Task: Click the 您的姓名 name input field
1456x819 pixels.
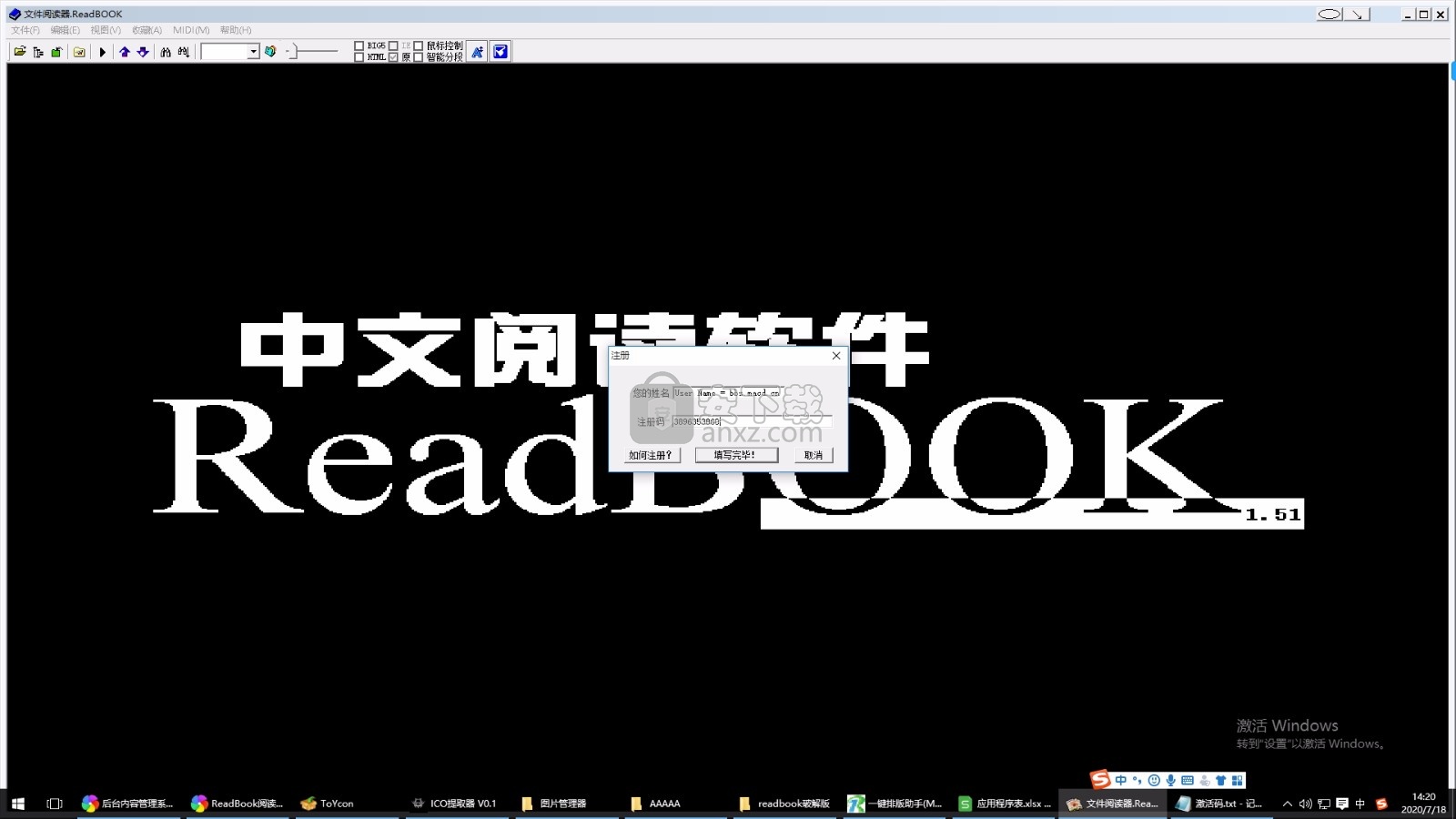Action: tap(727, 393)
